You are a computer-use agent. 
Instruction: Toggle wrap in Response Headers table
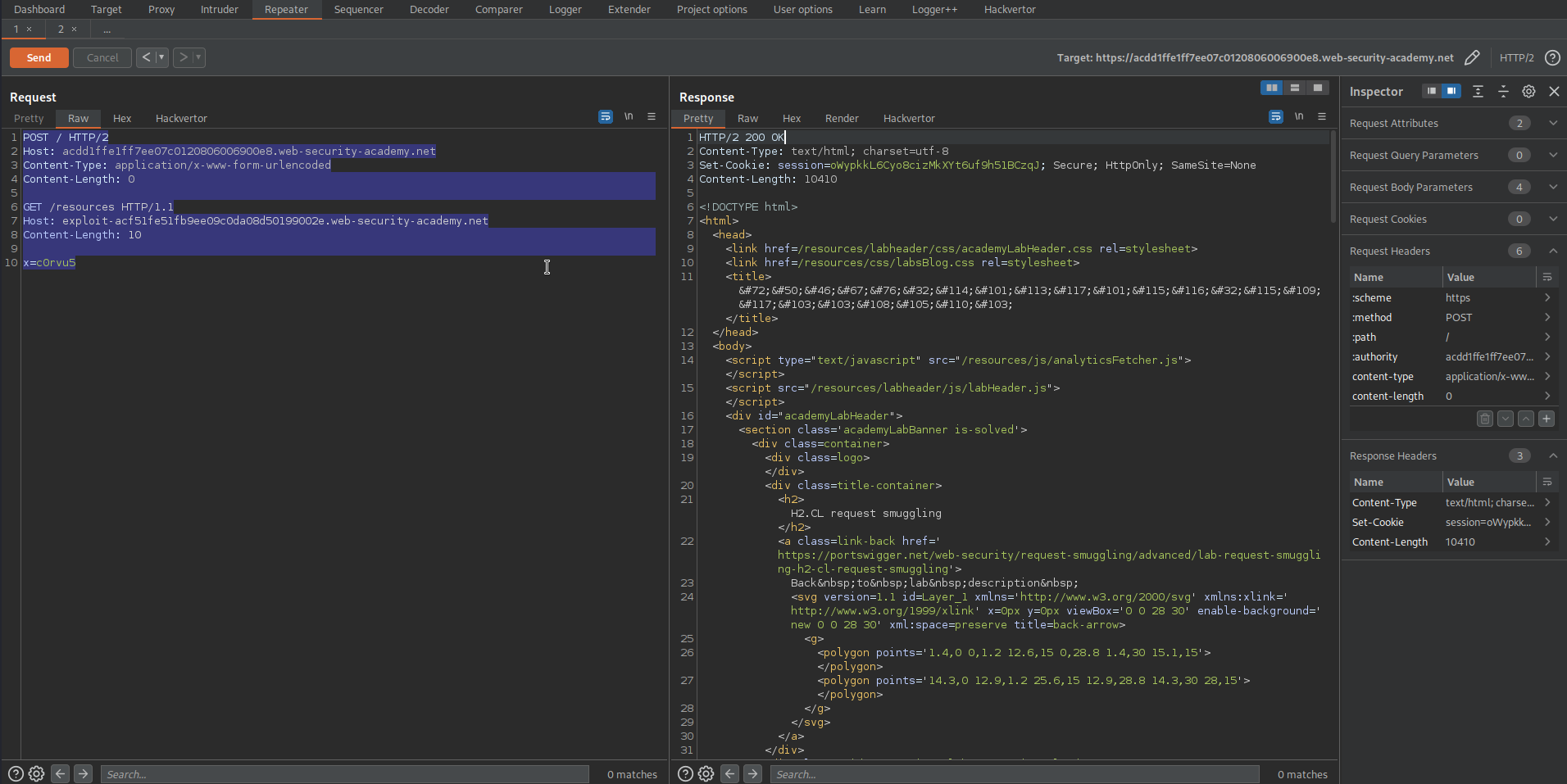1547,482
